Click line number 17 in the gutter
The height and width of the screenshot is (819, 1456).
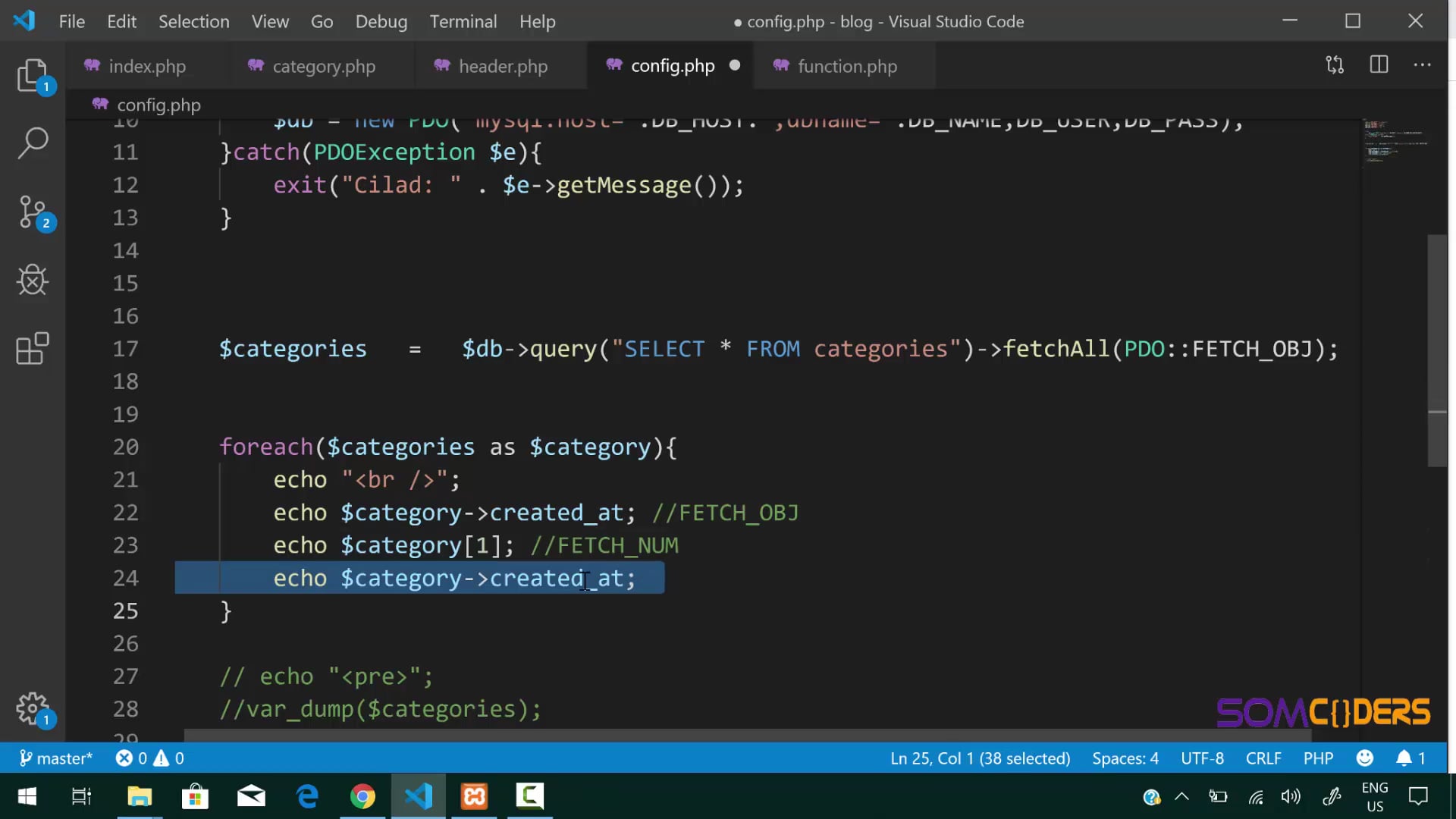[126, 349]
